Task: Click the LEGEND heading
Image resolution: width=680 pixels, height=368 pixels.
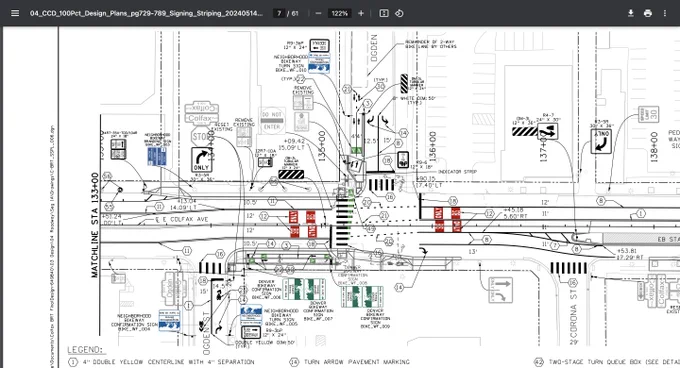Action: tap(85, 349)
